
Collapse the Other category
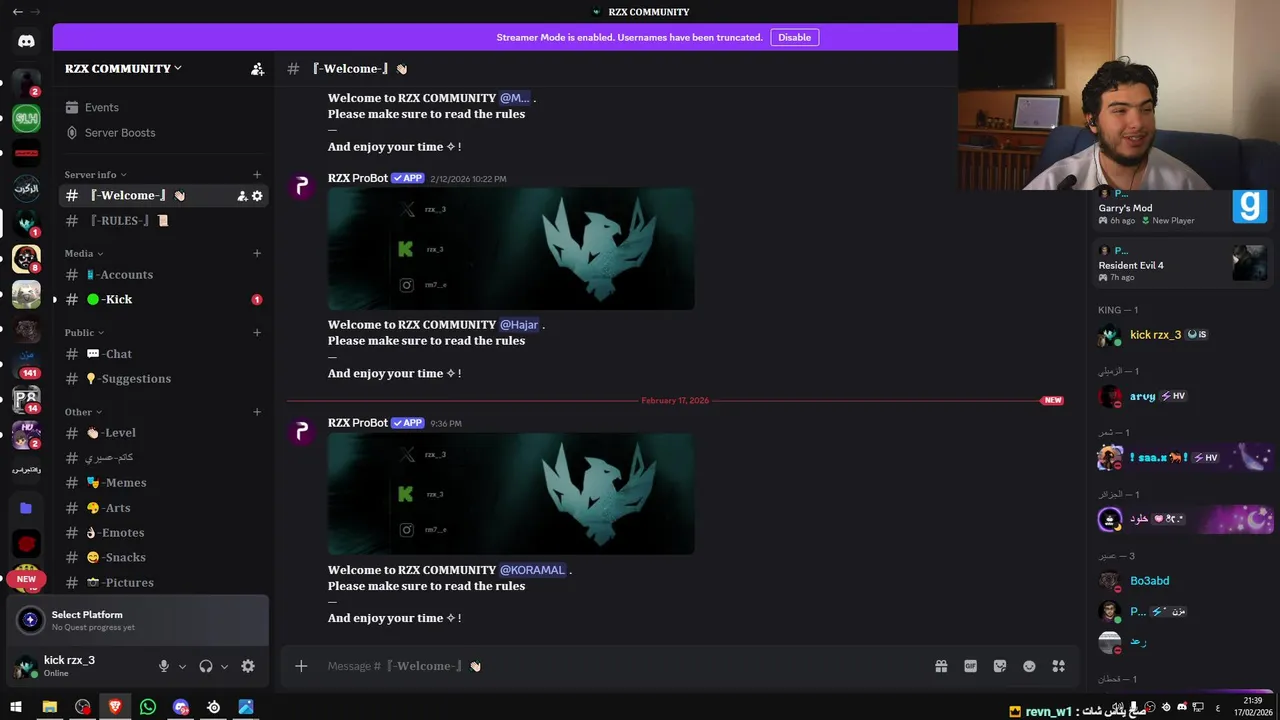coord(83,412)
